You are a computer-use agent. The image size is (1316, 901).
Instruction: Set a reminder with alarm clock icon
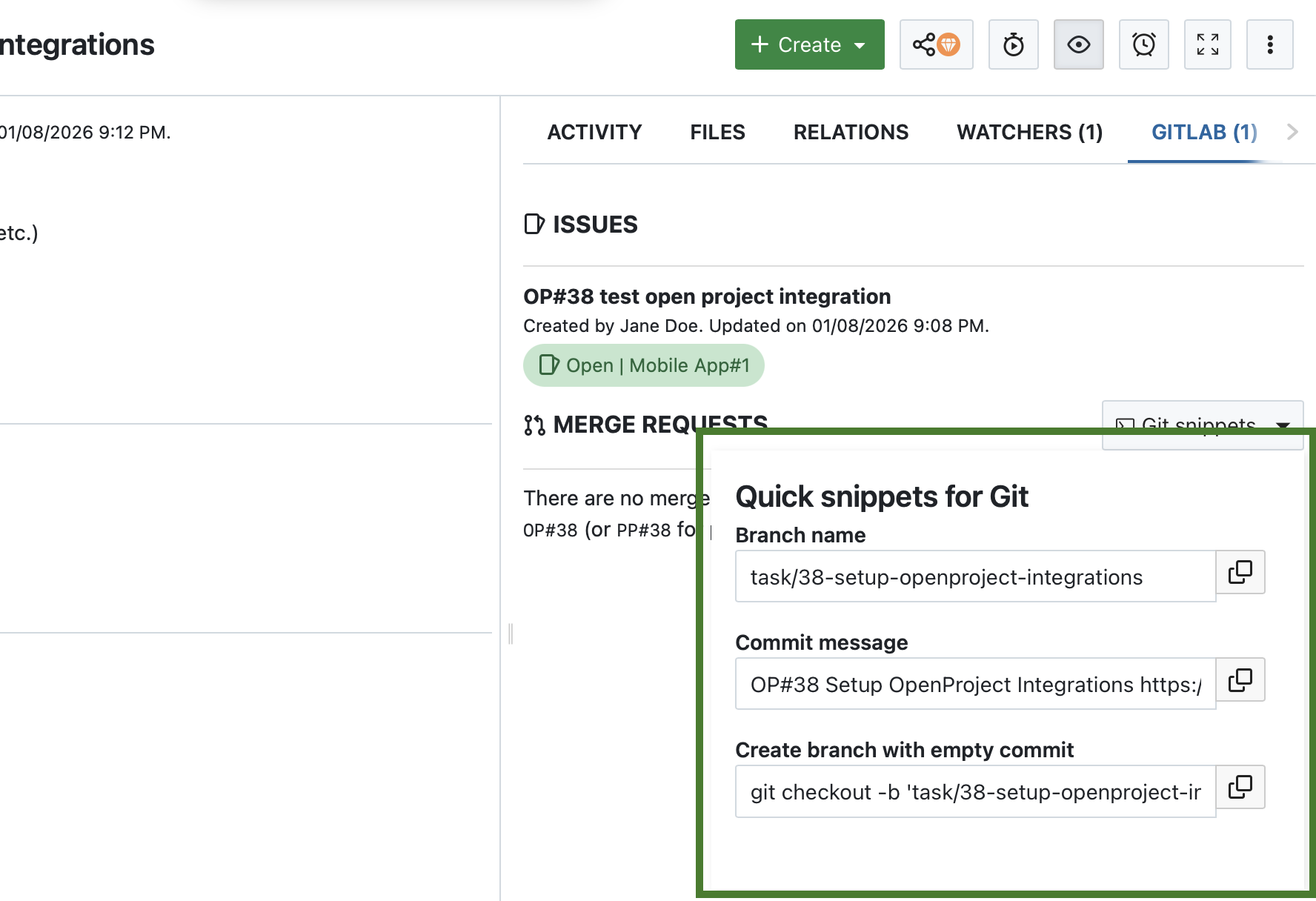pos(1143,44)
